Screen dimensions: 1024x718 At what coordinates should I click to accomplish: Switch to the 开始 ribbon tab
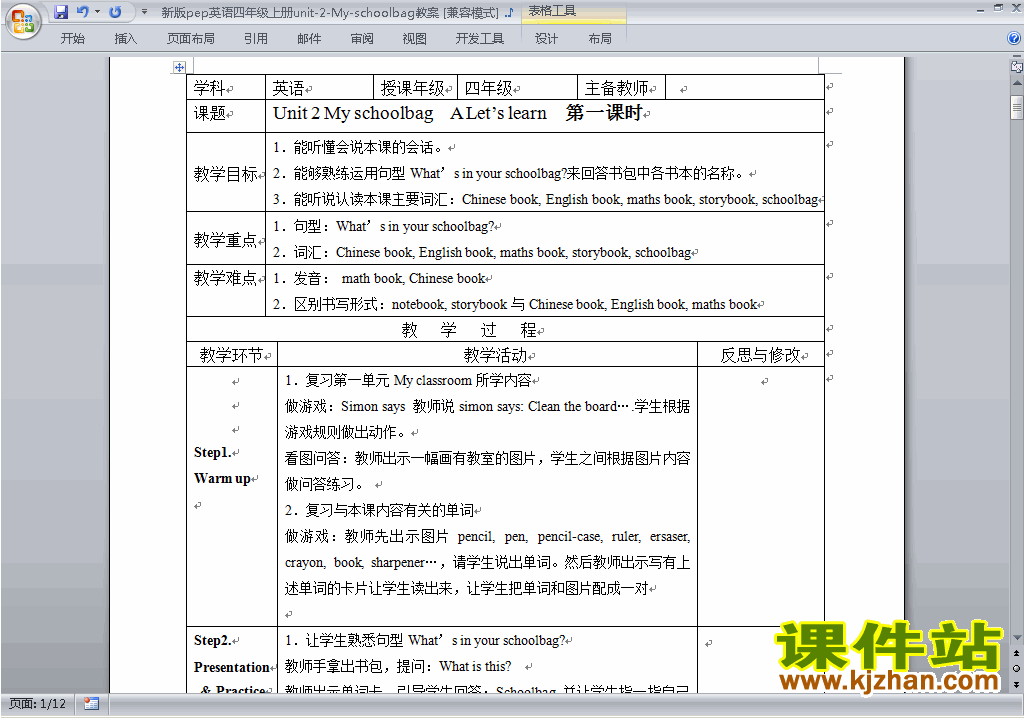pos(72,39)
